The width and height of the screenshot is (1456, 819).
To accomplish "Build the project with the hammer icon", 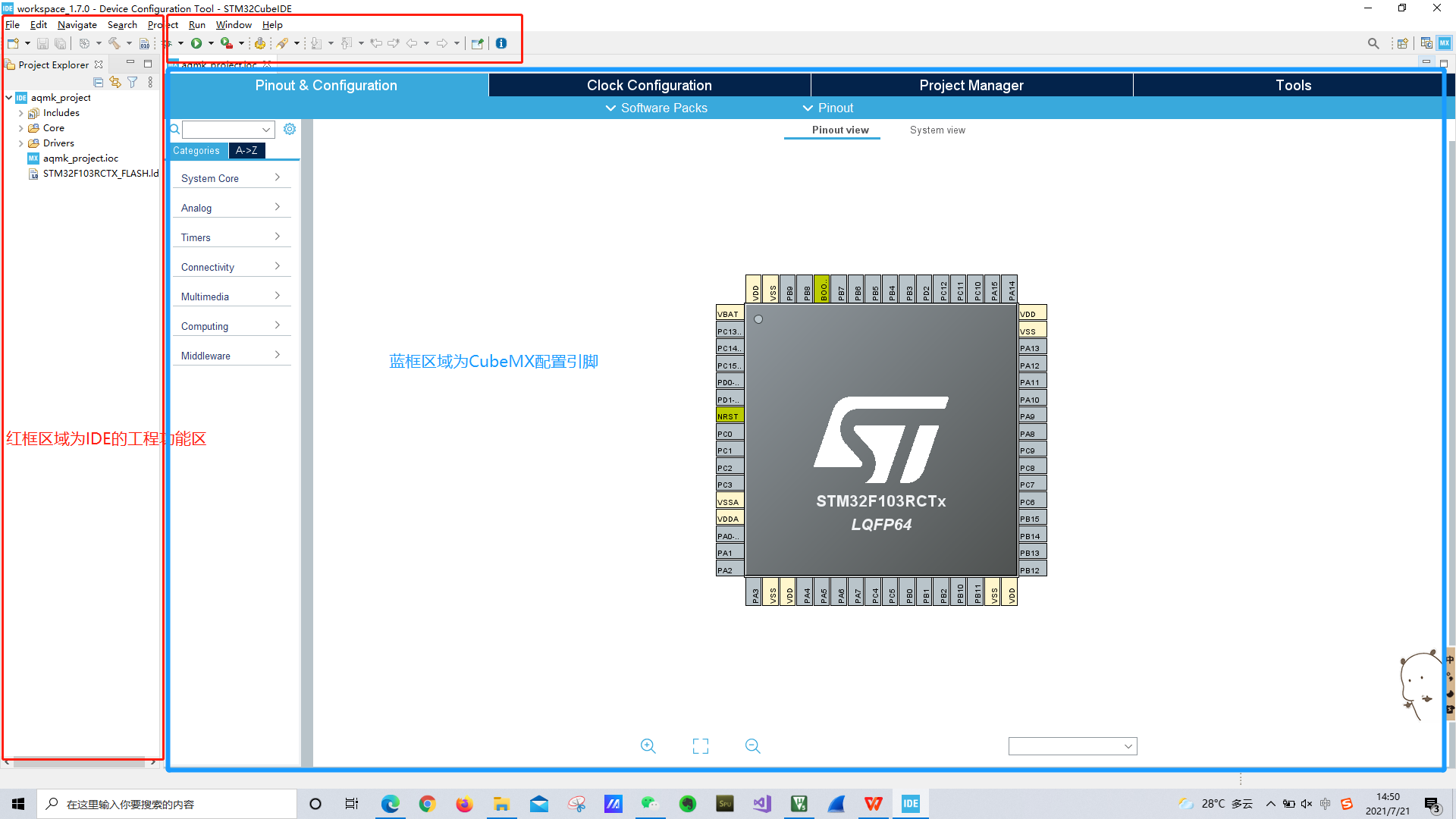I will click(116, 43).
